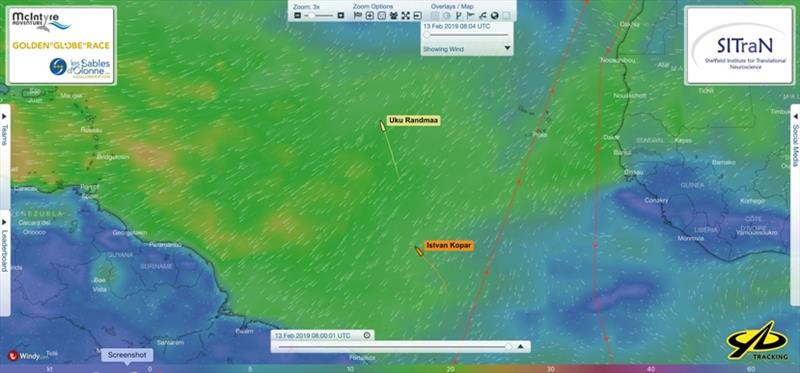Toggle the flag overlay icon

470,15
